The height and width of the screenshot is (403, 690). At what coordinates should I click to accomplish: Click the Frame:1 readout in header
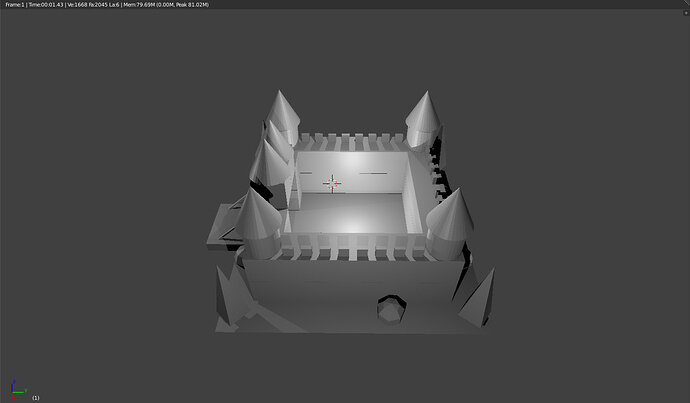click(x=15, y=4)
